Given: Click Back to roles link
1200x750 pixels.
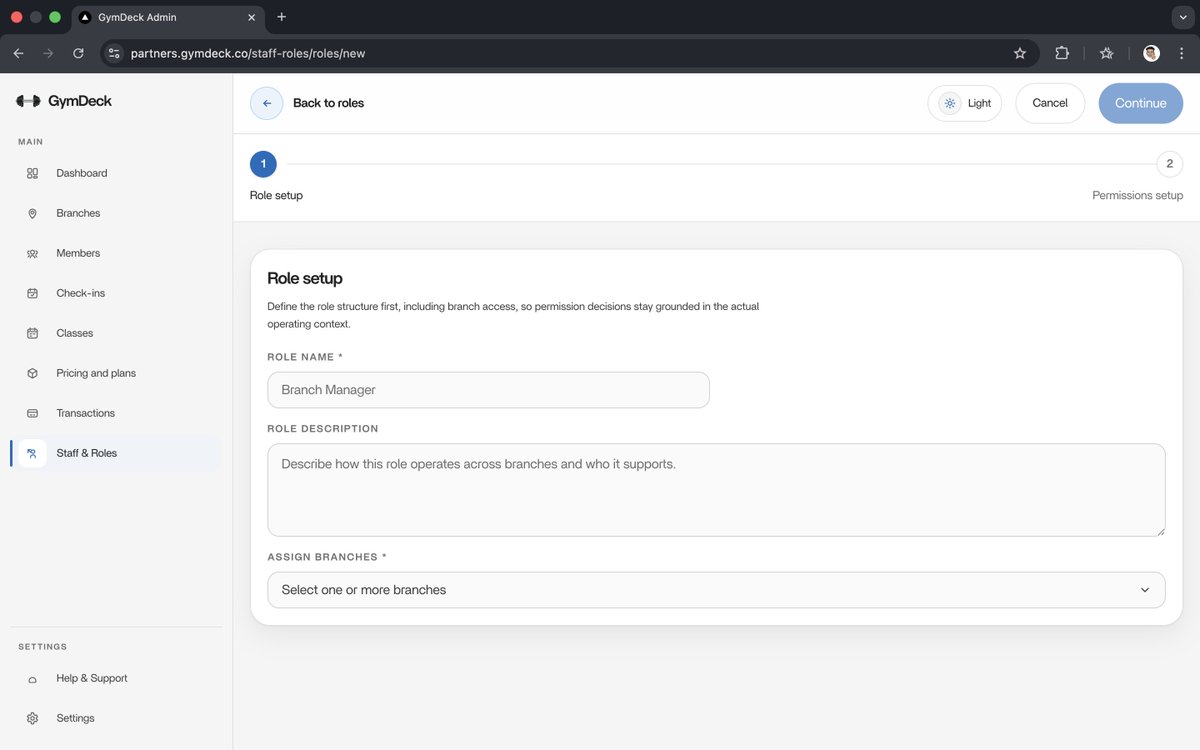Looking at the screenshot, I should [328, 103].
